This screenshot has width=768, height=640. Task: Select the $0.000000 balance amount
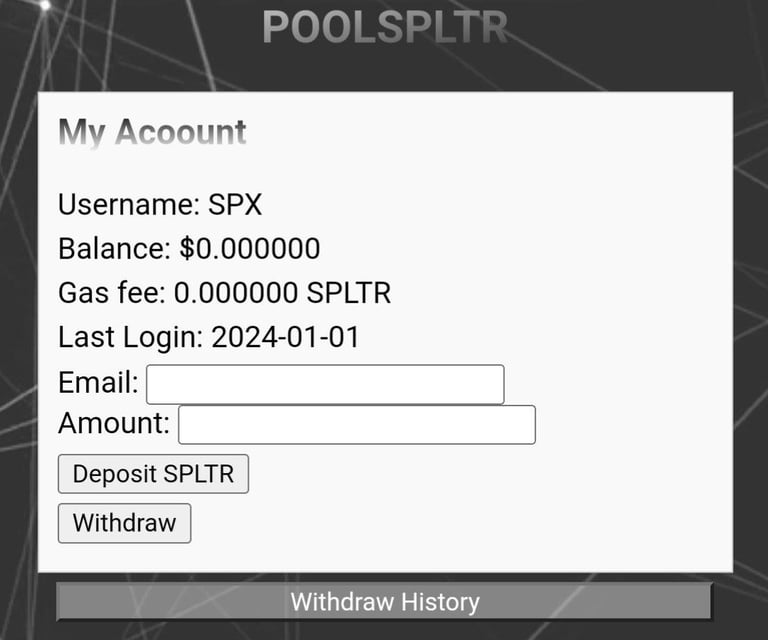click(x=250, y=249)
